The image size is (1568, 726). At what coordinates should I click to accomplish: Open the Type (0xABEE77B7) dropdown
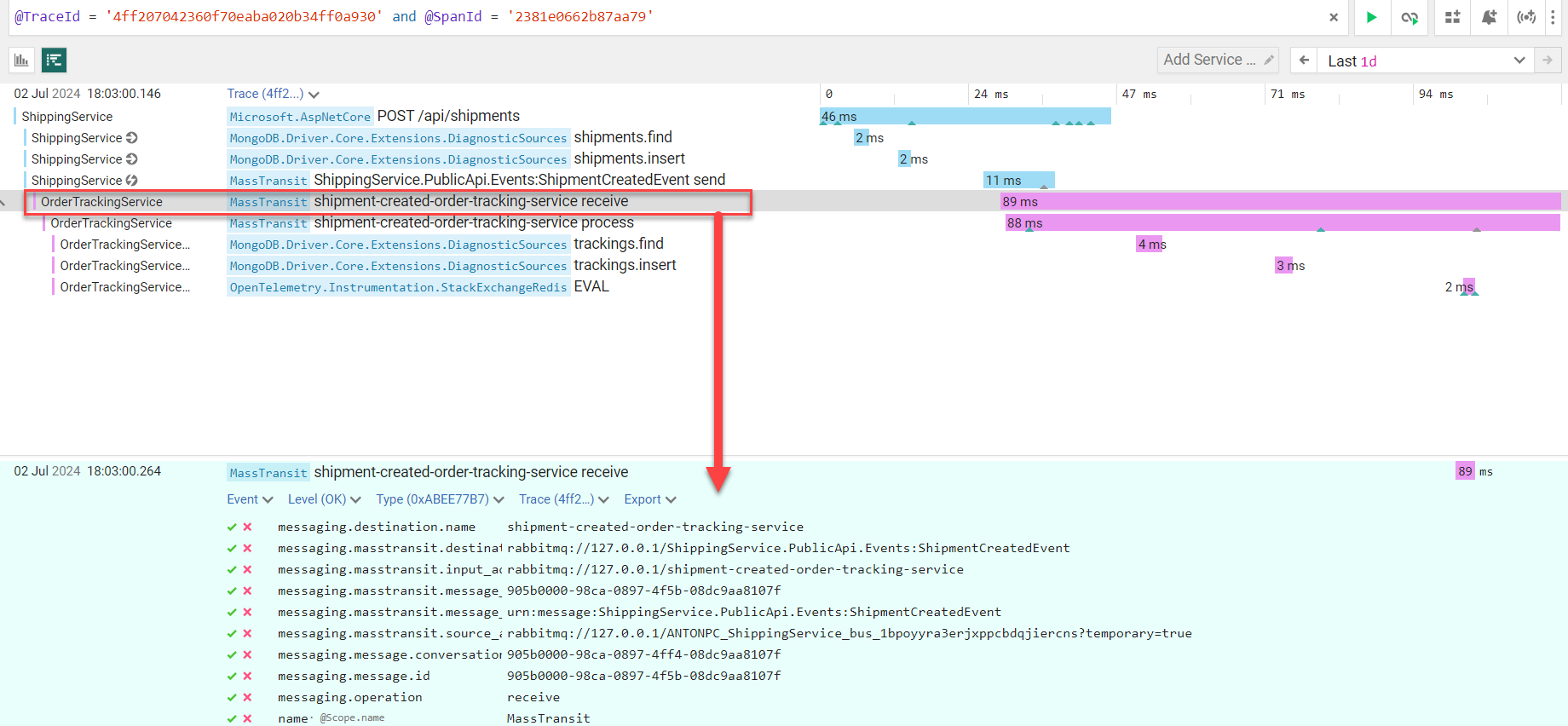(440, 499)
